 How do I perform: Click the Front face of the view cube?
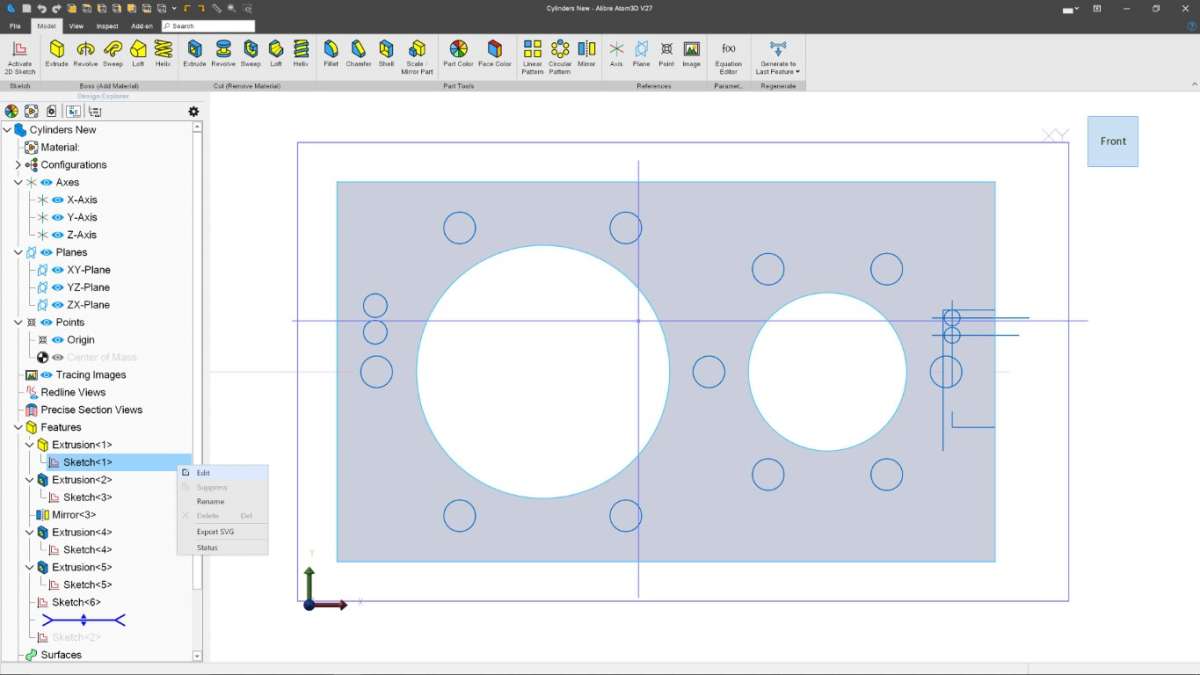1113,141
